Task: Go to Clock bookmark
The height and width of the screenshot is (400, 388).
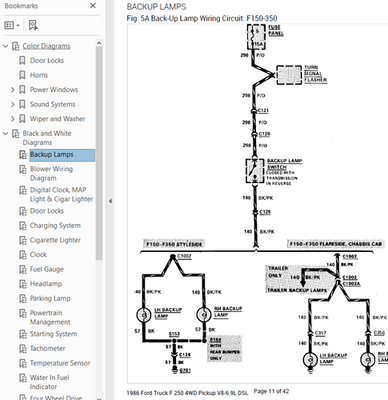Action: pos(38,255)
